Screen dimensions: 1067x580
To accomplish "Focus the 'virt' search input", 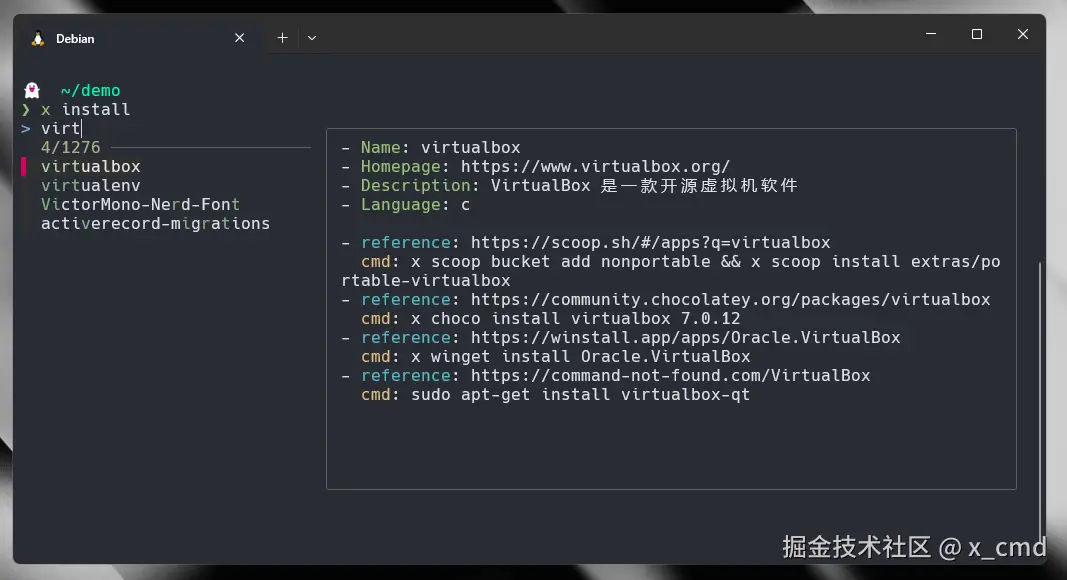I will click(61, 128).
